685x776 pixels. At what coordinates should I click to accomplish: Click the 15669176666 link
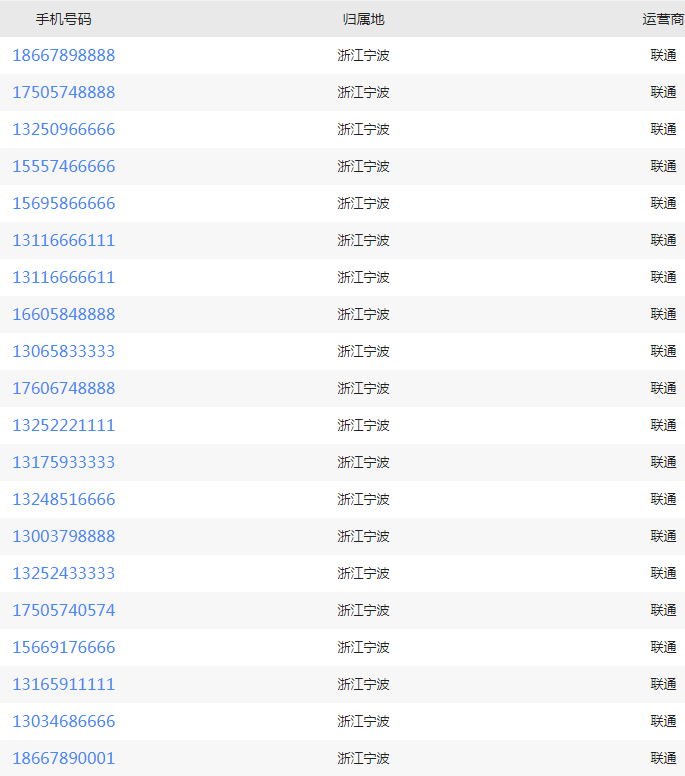pyautogui.click(x=63, y=647)
